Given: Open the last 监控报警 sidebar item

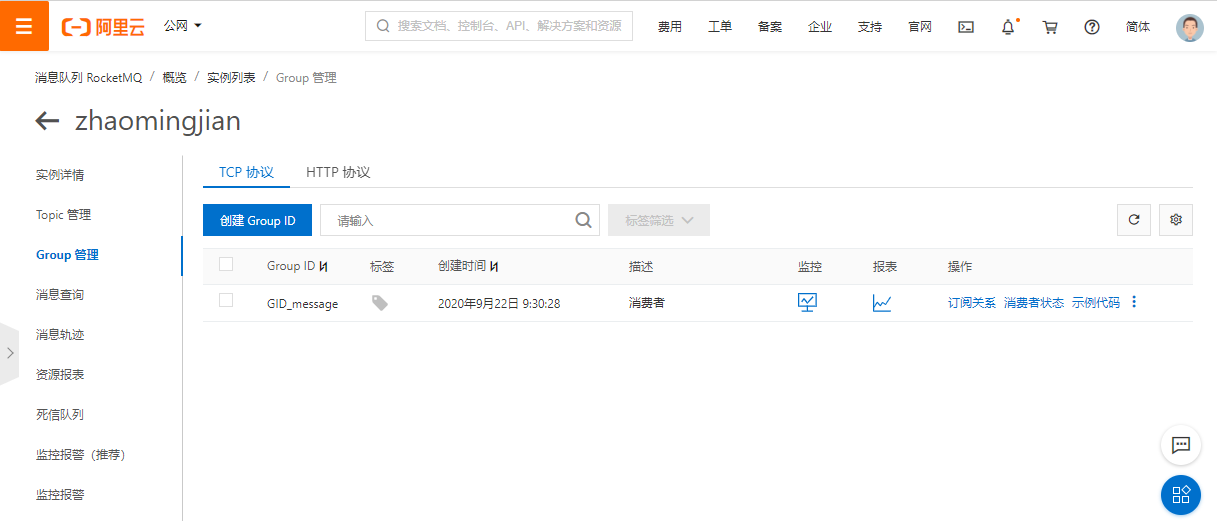Looking at the screenshot, I should tap(60, 495).
